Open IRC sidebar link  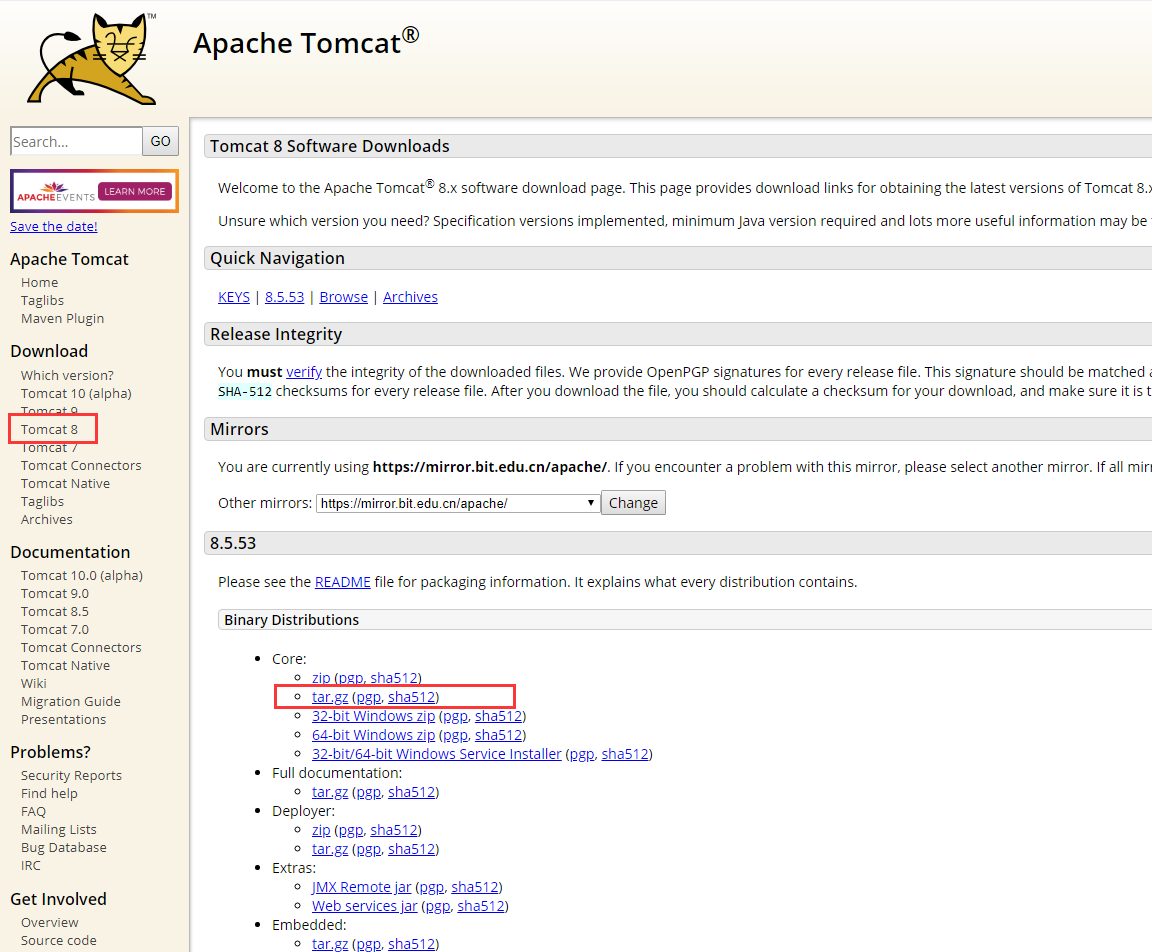31,865
